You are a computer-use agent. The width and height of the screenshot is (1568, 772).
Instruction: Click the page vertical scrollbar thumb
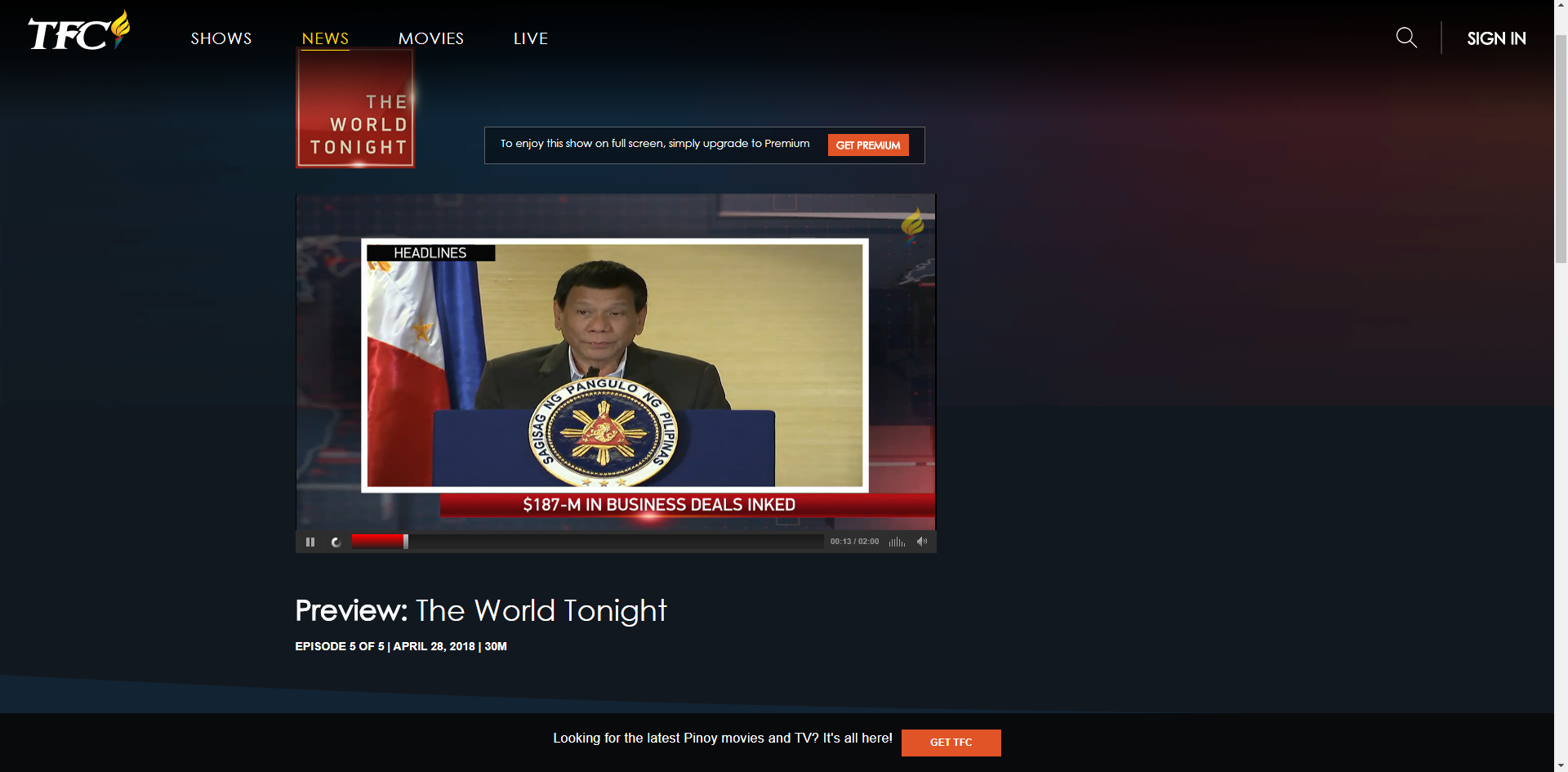(x=1561, y=149)
